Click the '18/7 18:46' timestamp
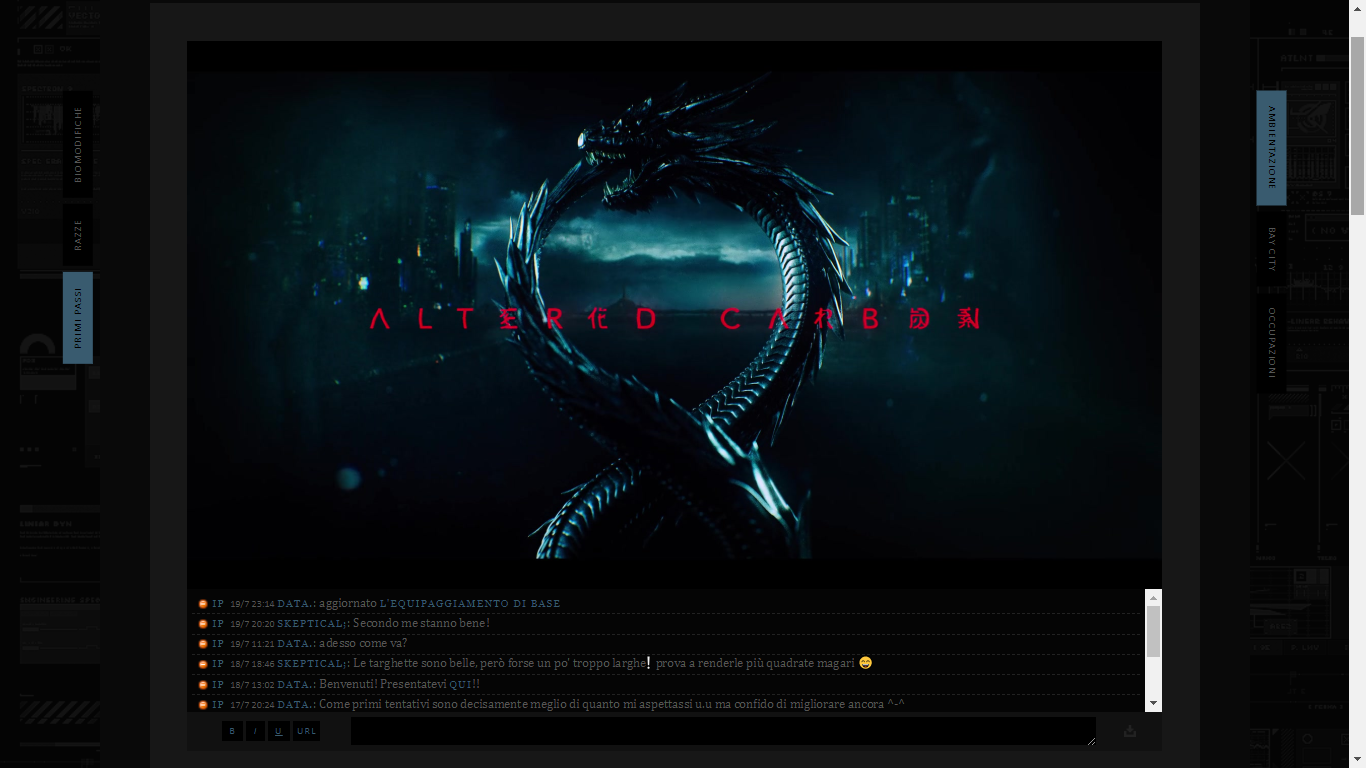Screen dimensions: 1366x768 [x=252, y=664]
